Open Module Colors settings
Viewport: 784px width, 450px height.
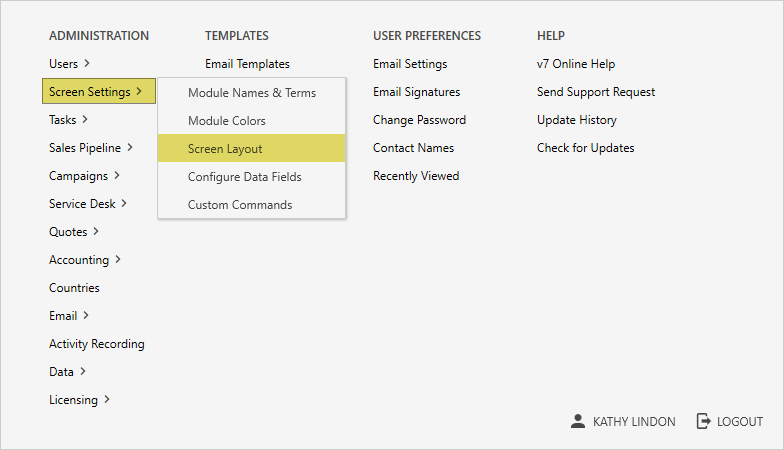[x=226, y=121]
